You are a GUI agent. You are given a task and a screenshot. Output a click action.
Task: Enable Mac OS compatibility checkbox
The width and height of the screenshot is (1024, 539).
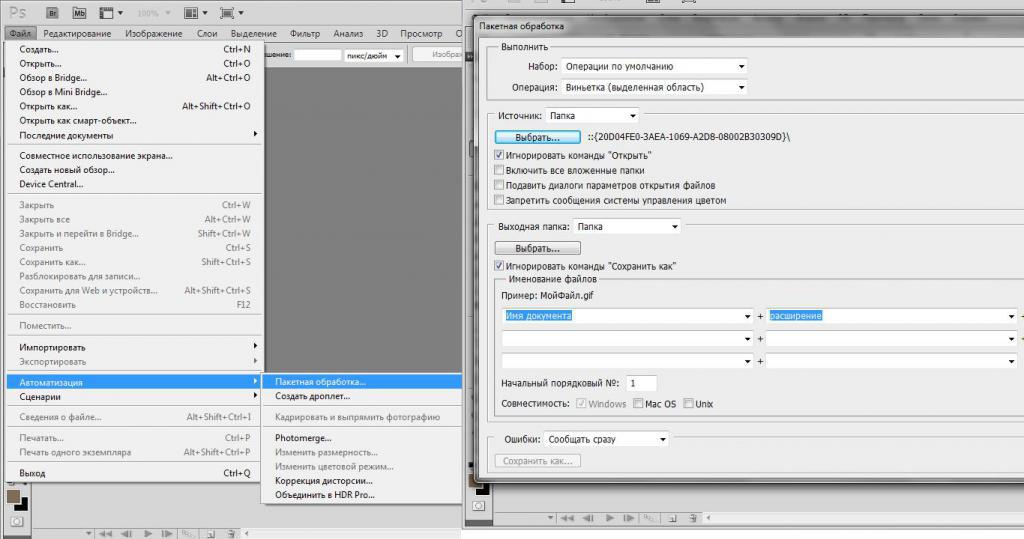tap(638, 404)
